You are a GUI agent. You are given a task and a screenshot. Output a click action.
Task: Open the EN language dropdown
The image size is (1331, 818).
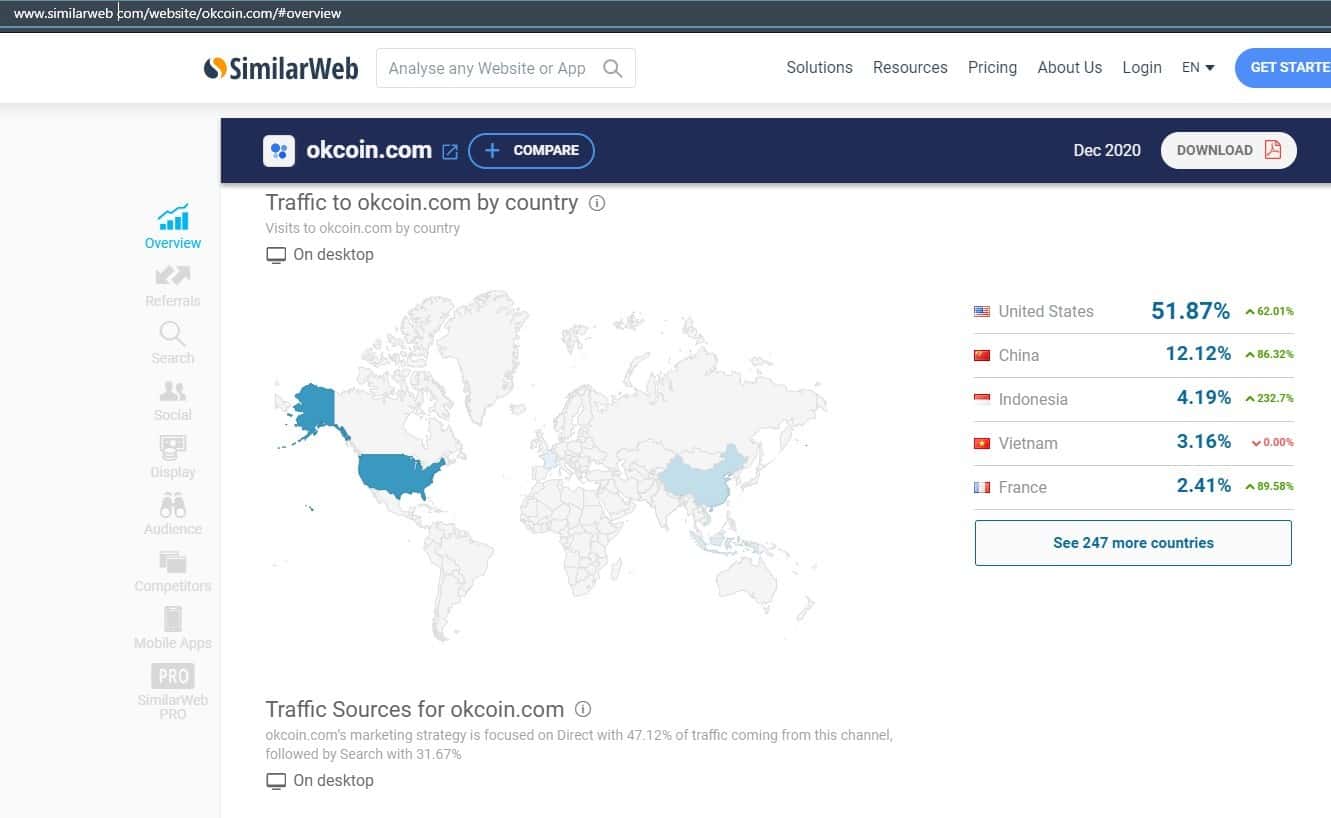(1198, 68)
